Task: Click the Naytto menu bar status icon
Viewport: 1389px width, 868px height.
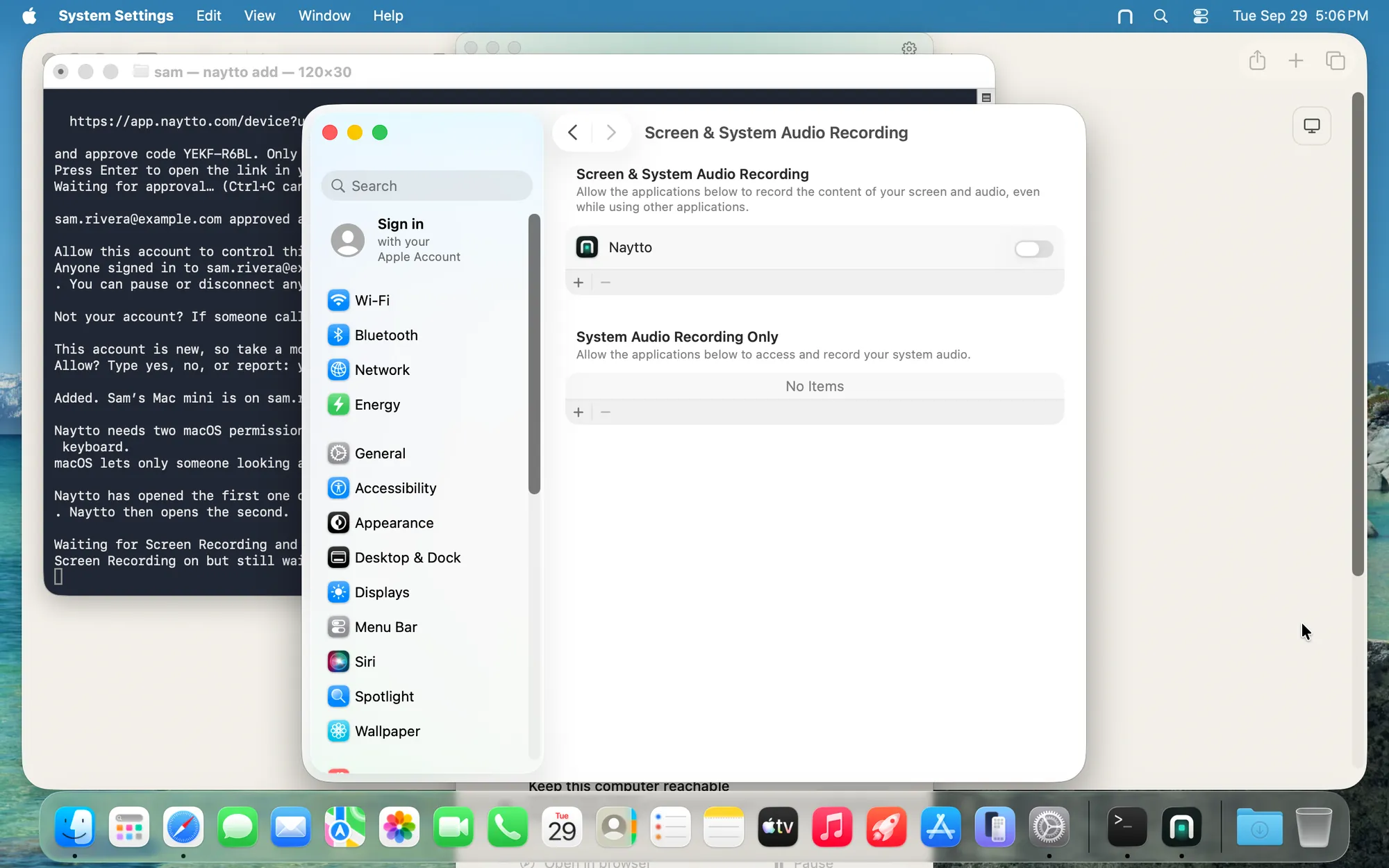Action: (1125, 16)
